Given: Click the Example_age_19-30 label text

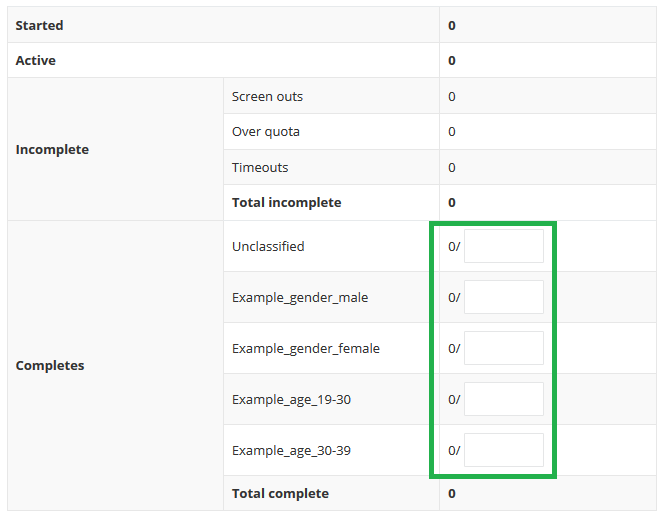Looking at the screenshot, I should click(291, 400).
